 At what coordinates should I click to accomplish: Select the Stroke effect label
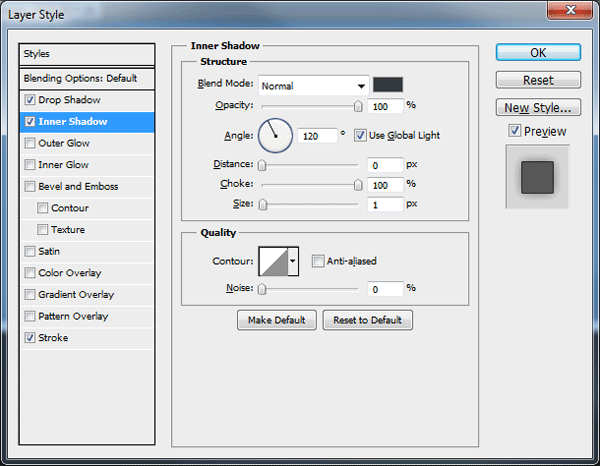tap(53, 338)
